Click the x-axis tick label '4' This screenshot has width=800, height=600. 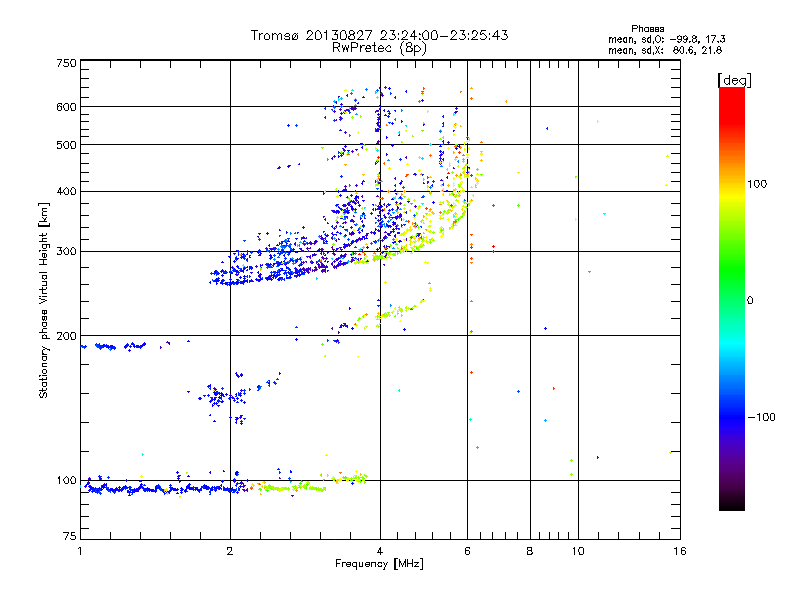click(380, 551)
